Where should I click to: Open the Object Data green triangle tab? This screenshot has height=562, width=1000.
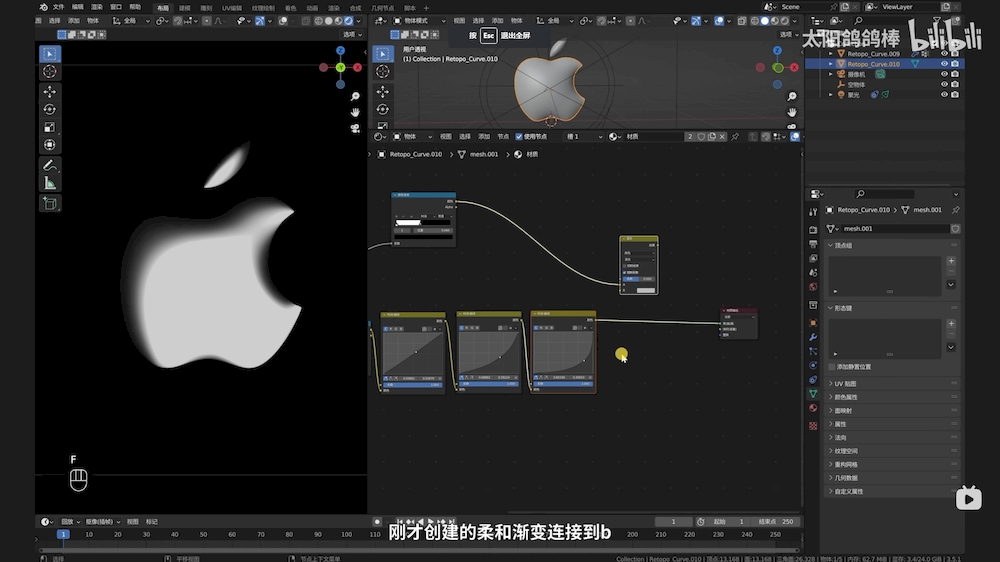point(813,394)
